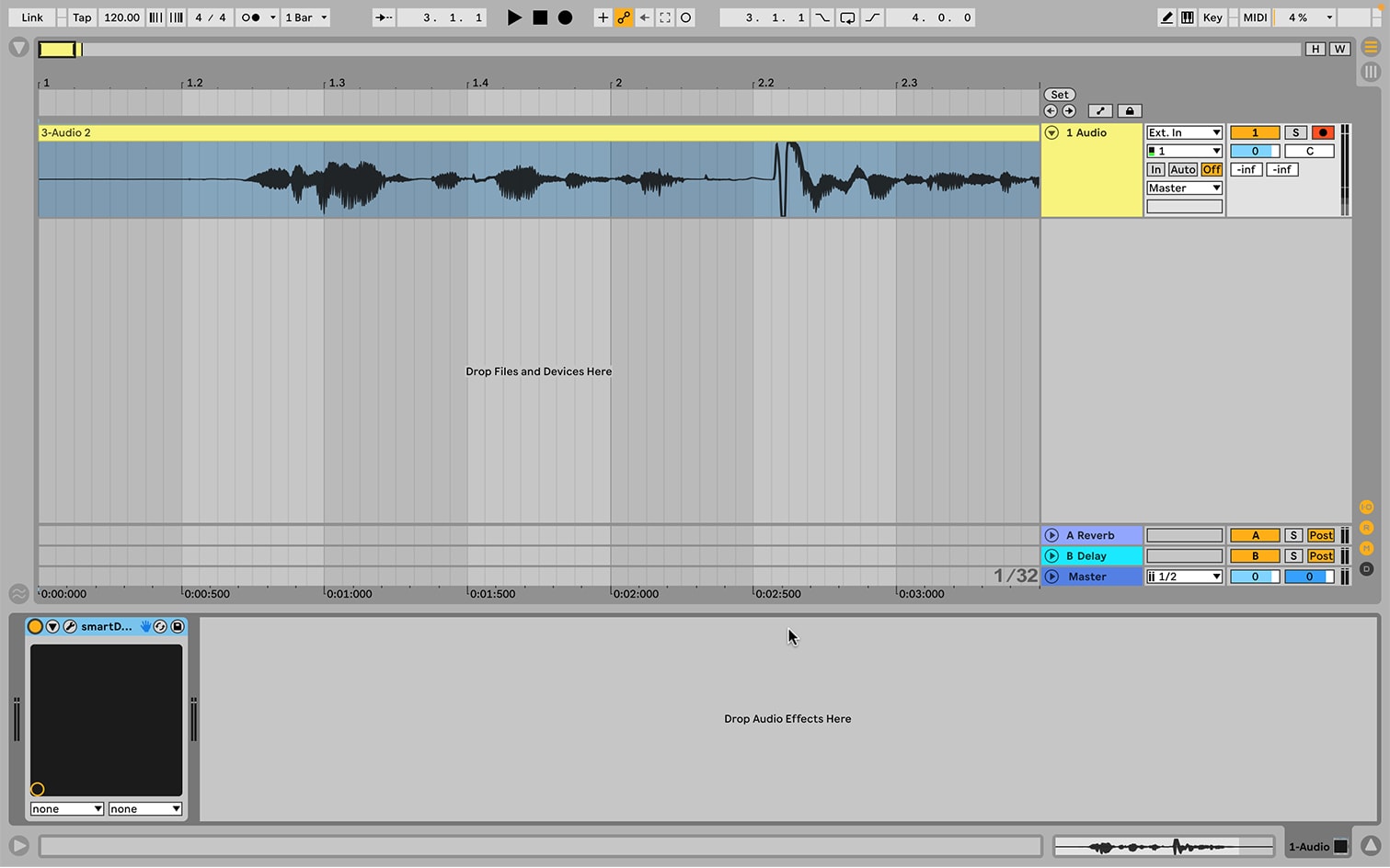Solo the B Delay return track
The image size is (1390, 868).
[x=1293, y=556]
